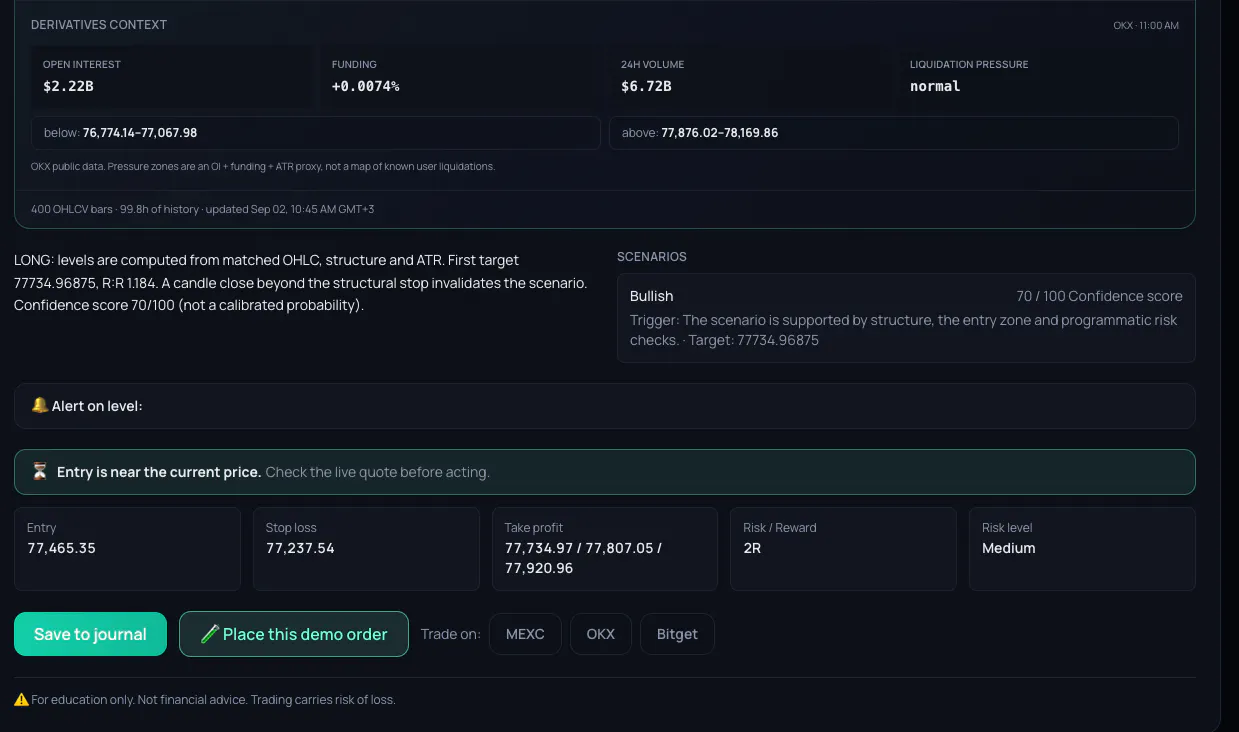Click the 24H Volume $6.72B value
Image resolution: width=1239 pixels, height=732 pixels.
646,86
